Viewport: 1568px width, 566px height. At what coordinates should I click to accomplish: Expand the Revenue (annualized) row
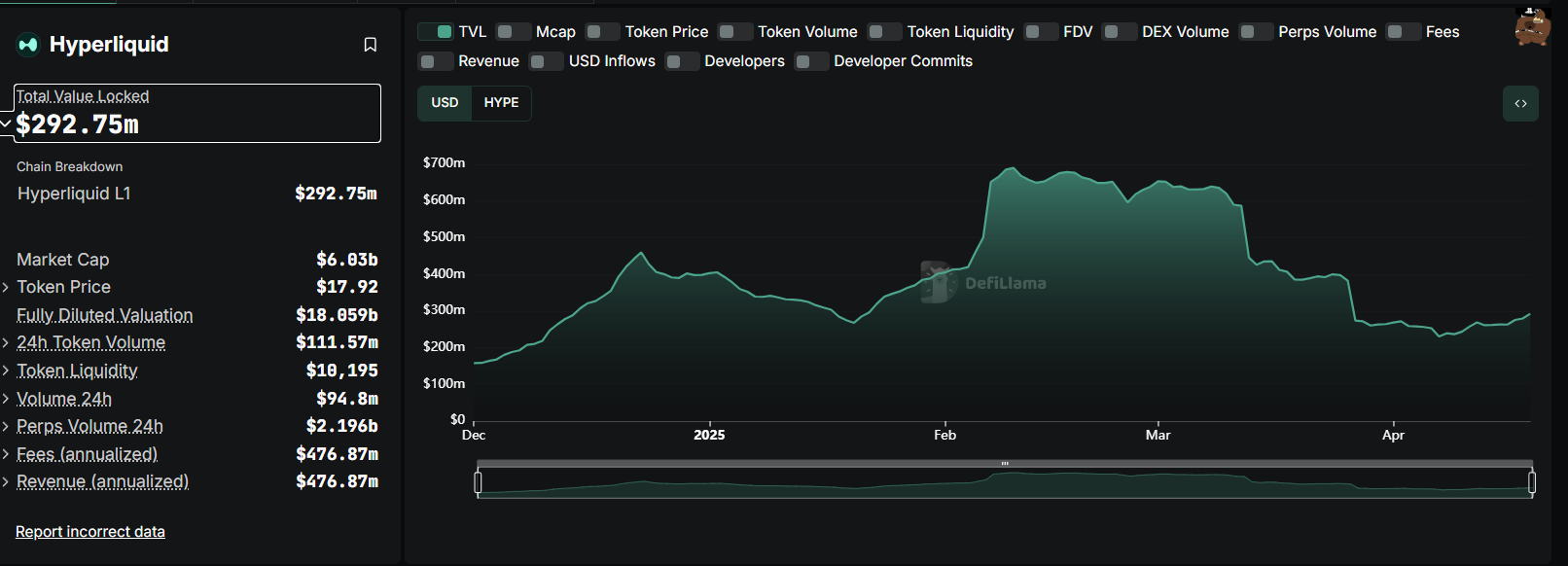[x=6, y=481]
